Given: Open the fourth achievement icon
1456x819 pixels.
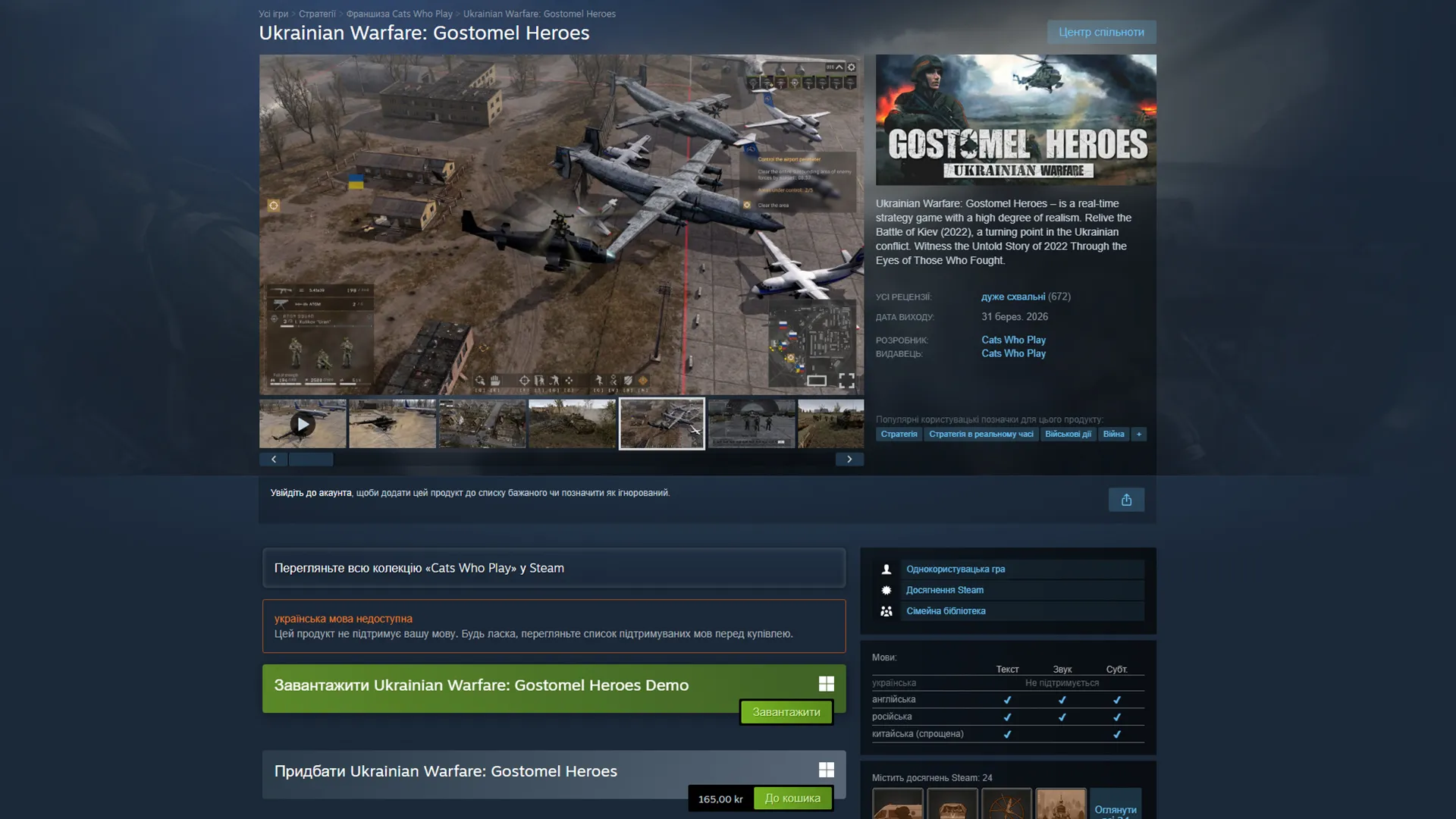Looking at the screenshot, I should click(x=1062, y=804).
